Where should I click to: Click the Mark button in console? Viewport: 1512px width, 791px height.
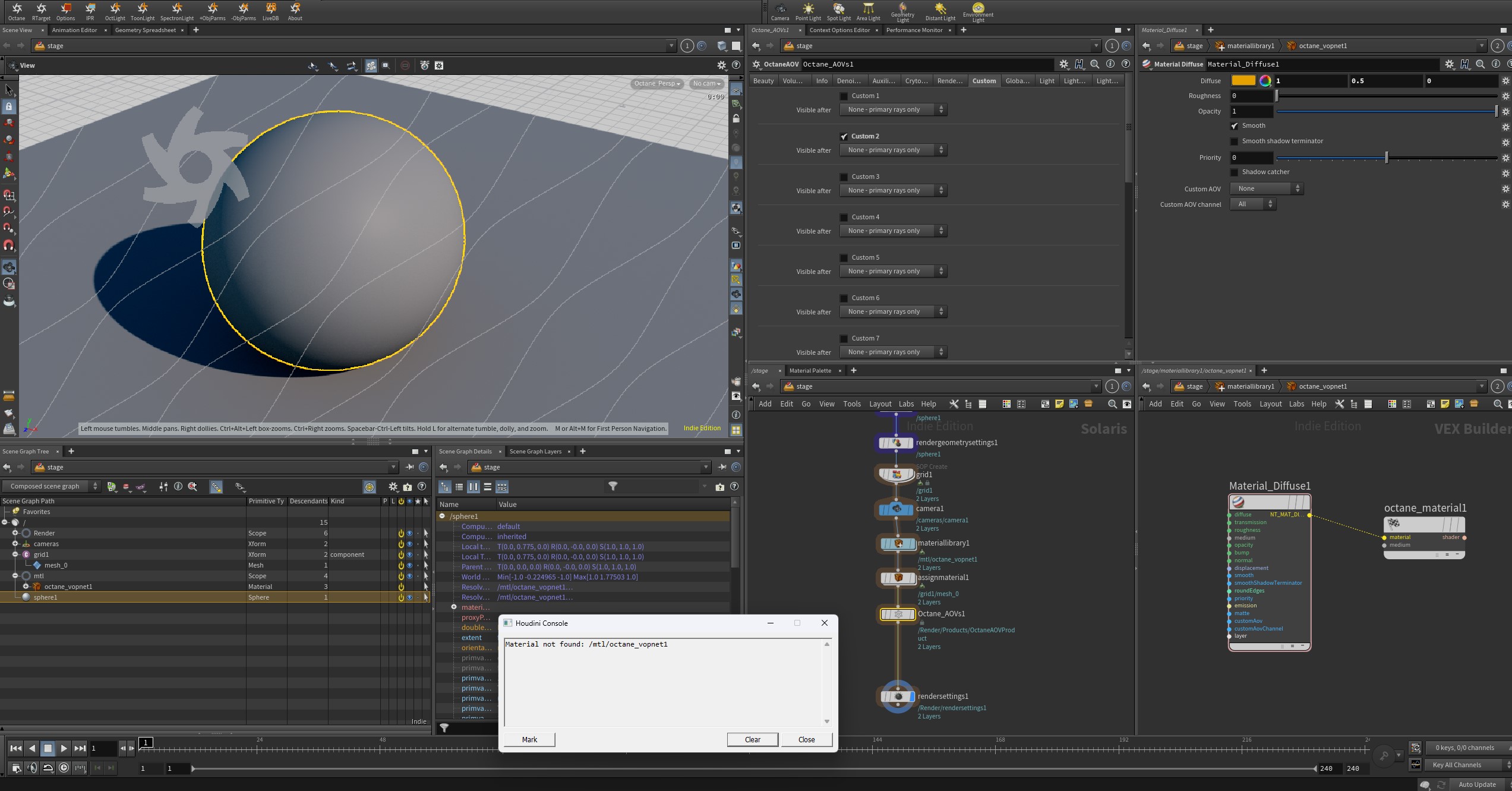[x=529, y=739]
